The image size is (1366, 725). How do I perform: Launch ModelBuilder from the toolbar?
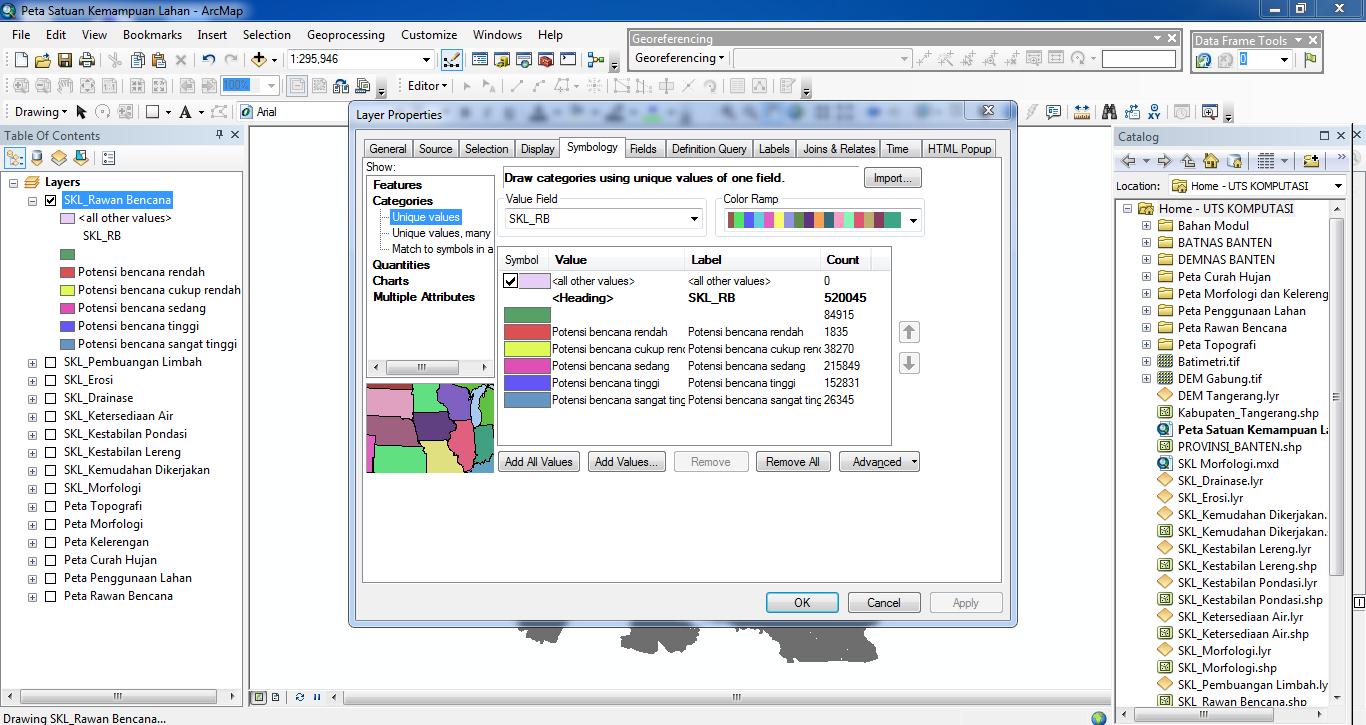pos(596,60)
